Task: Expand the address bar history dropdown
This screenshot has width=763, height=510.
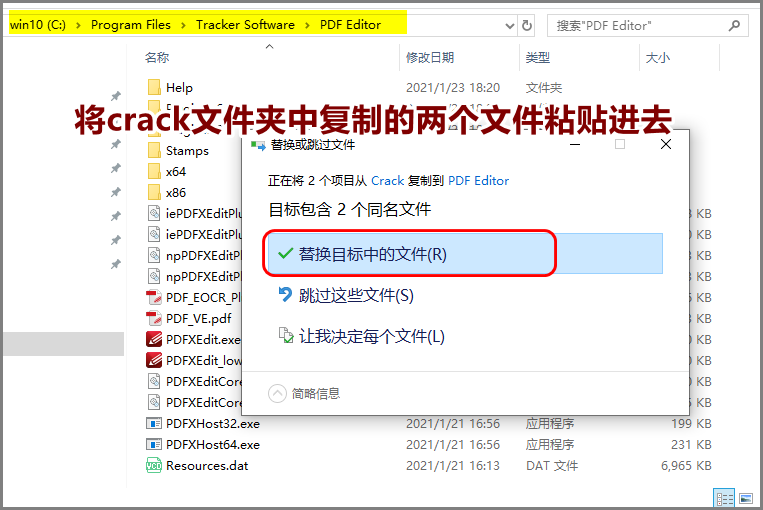Action: [x=509, y=26]
